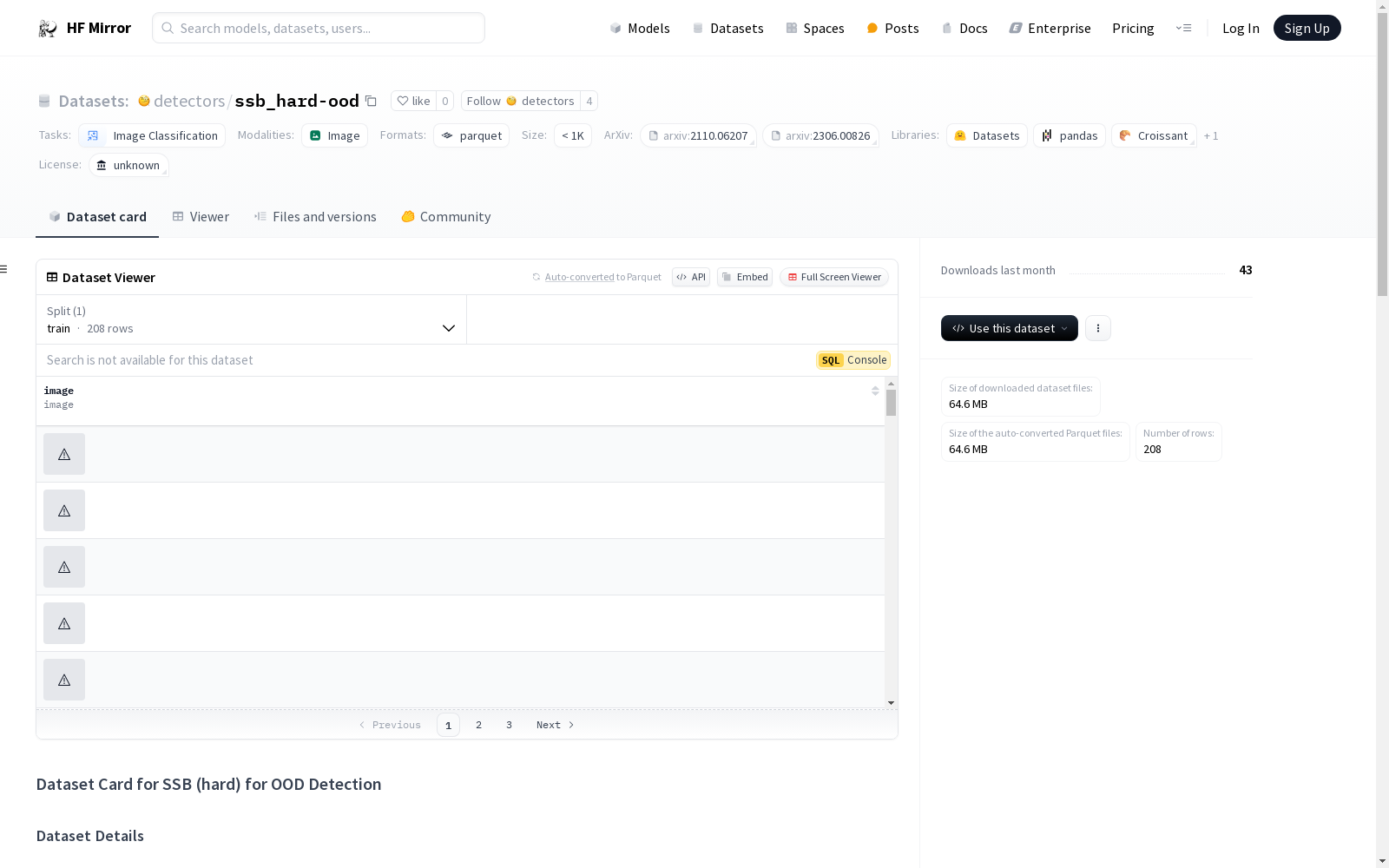The height and width of the screenshot is (868, 1389).
Task: Copy dataset name with the copy icon
Action: click(371, 101)
